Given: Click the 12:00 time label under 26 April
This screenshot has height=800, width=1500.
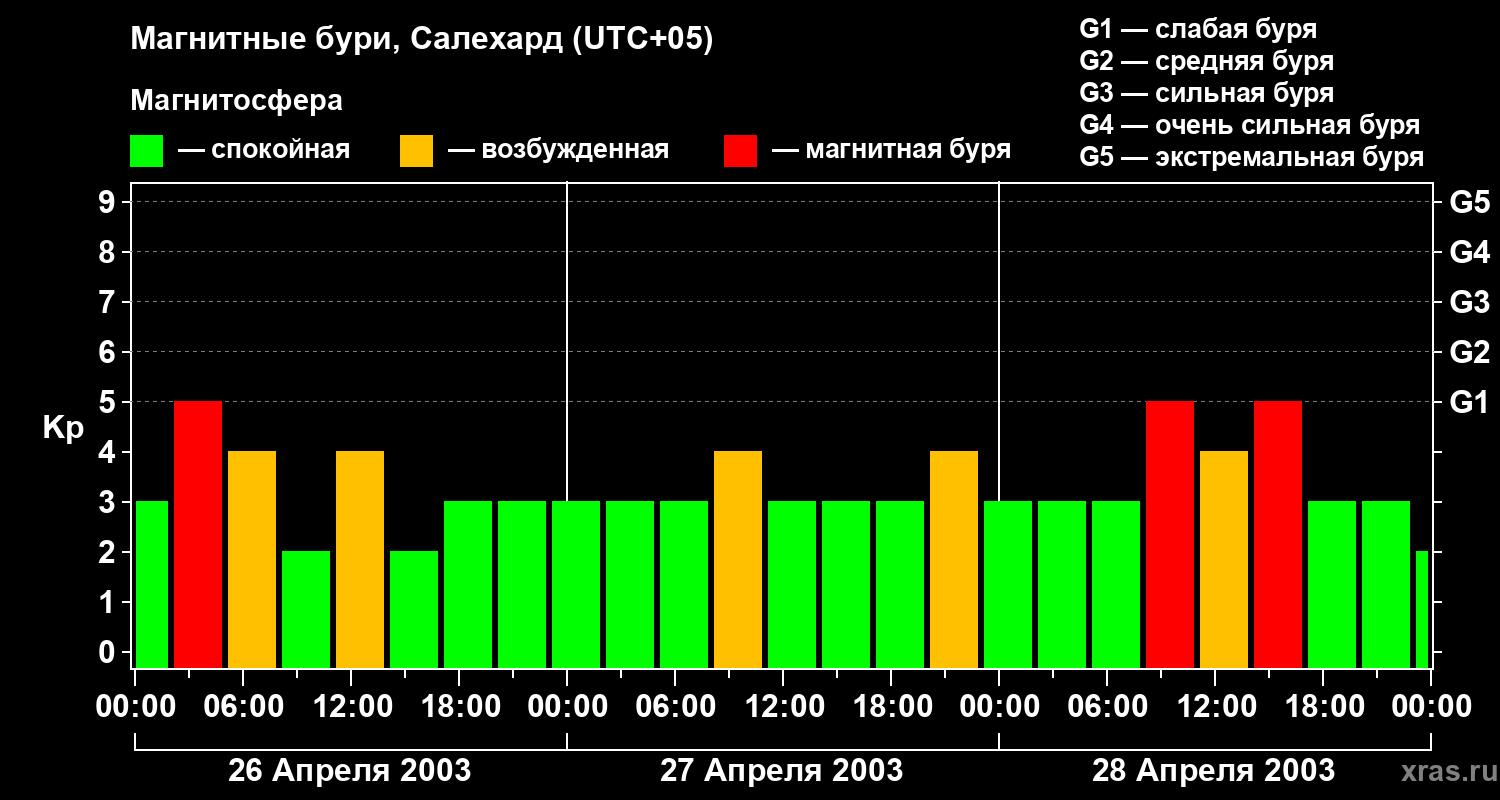Looking at the screenshot, I should 352,706.
